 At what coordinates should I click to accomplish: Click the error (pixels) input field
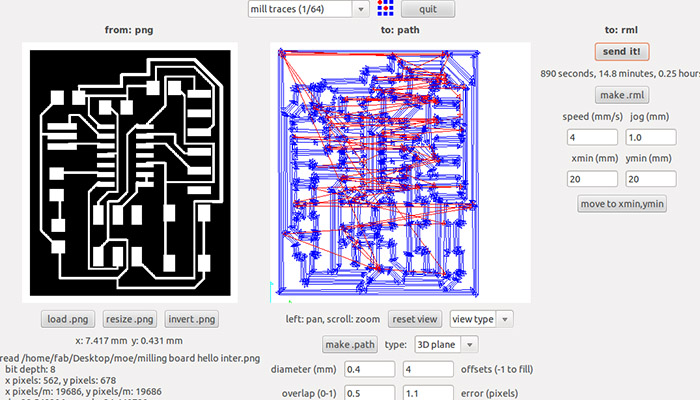tap(428, 393)
